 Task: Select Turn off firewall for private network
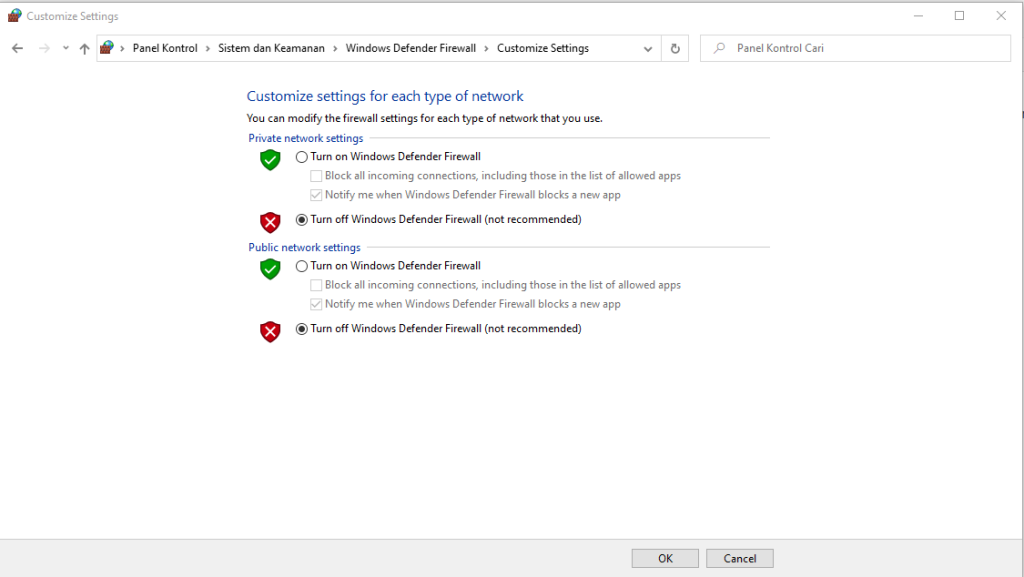tap(302, 220)
